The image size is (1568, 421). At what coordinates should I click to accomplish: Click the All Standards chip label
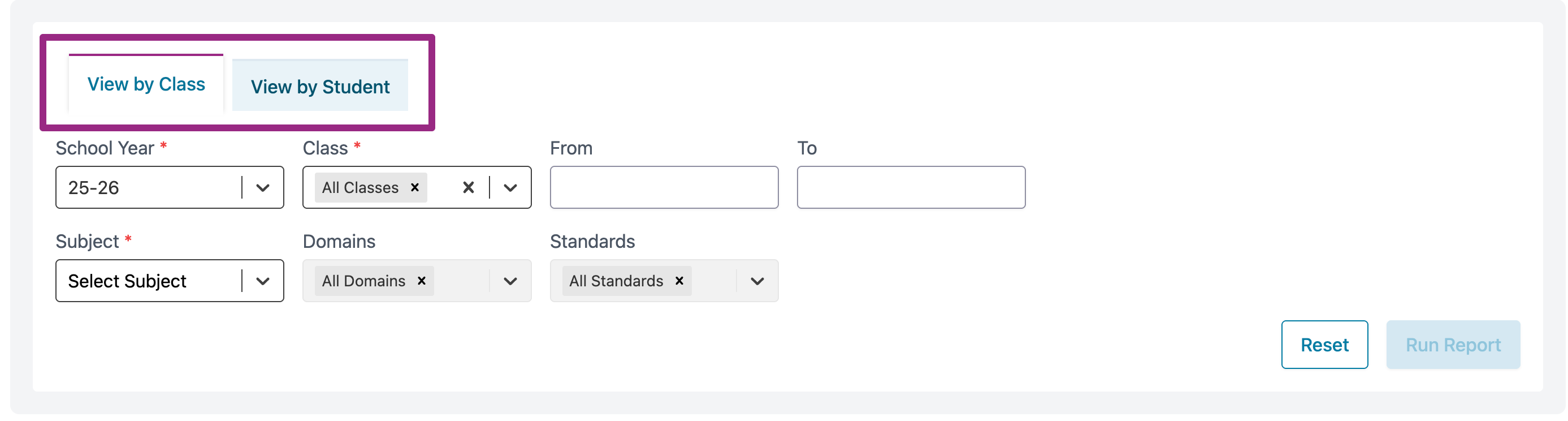(616, 281)
